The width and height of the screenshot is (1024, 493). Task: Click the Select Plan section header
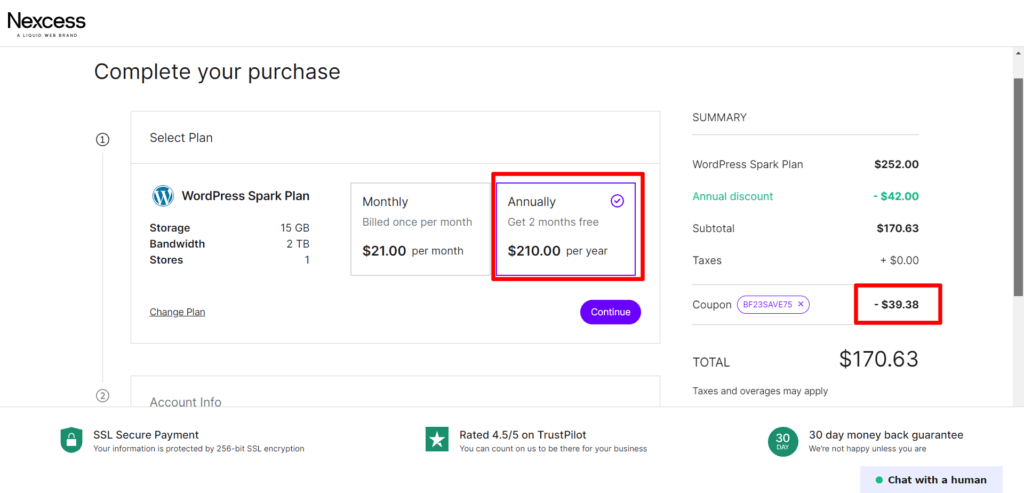[x=395, y=138]
